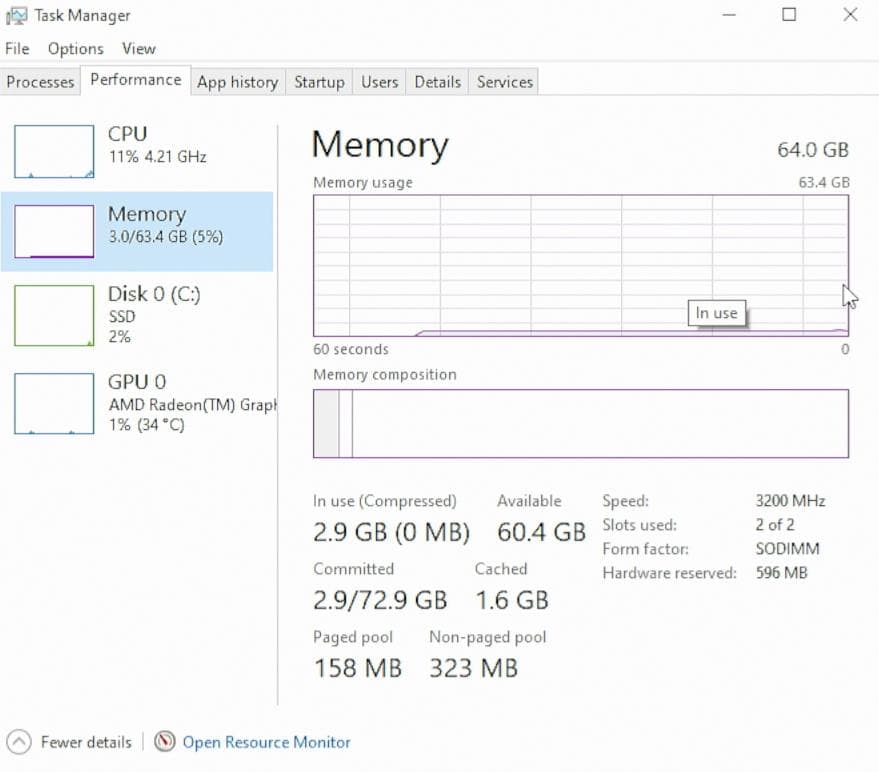Maximize the Task Manager window

(x=789, y=15)
